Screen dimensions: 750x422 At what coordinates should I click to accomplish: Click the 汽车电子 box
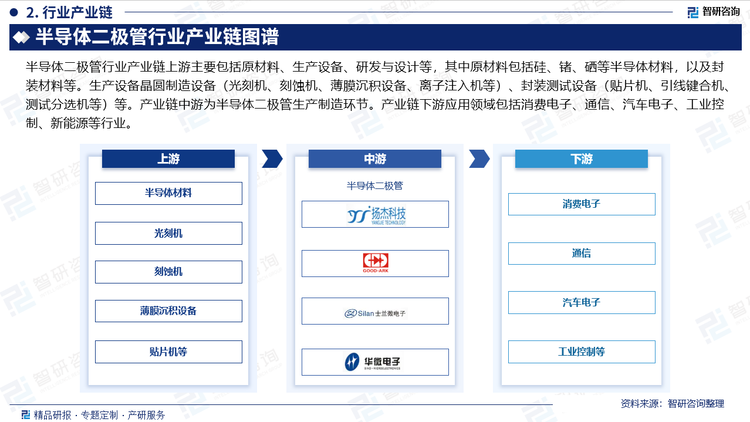coord(582,302)
